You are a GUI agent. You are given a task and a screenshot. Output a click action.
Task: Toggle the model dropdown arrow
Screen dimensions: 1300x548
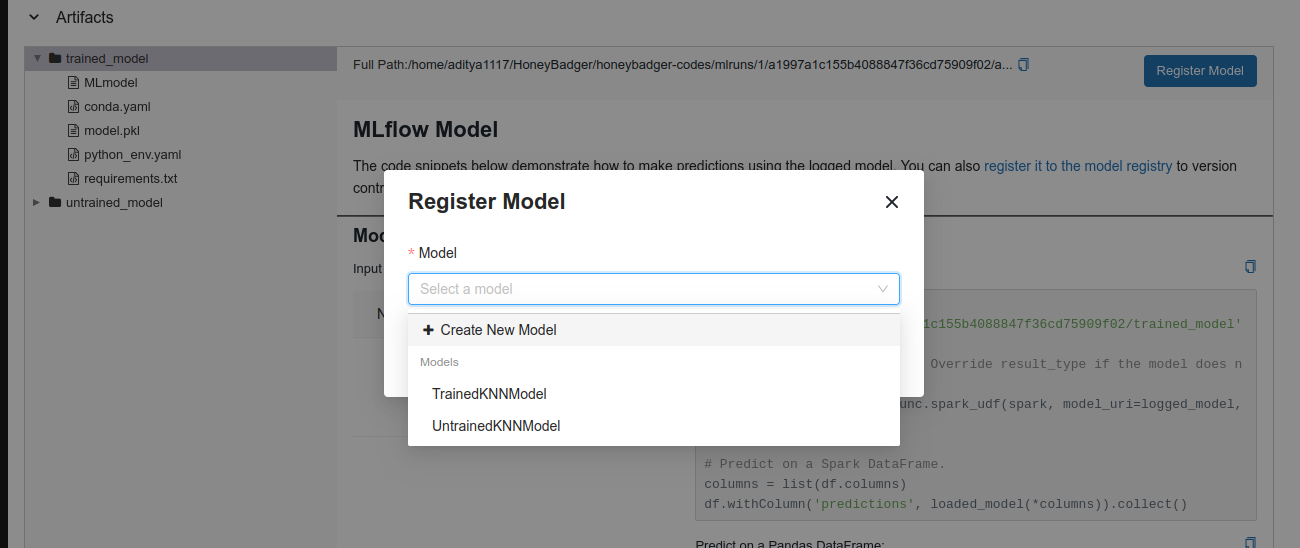[883, 289]
